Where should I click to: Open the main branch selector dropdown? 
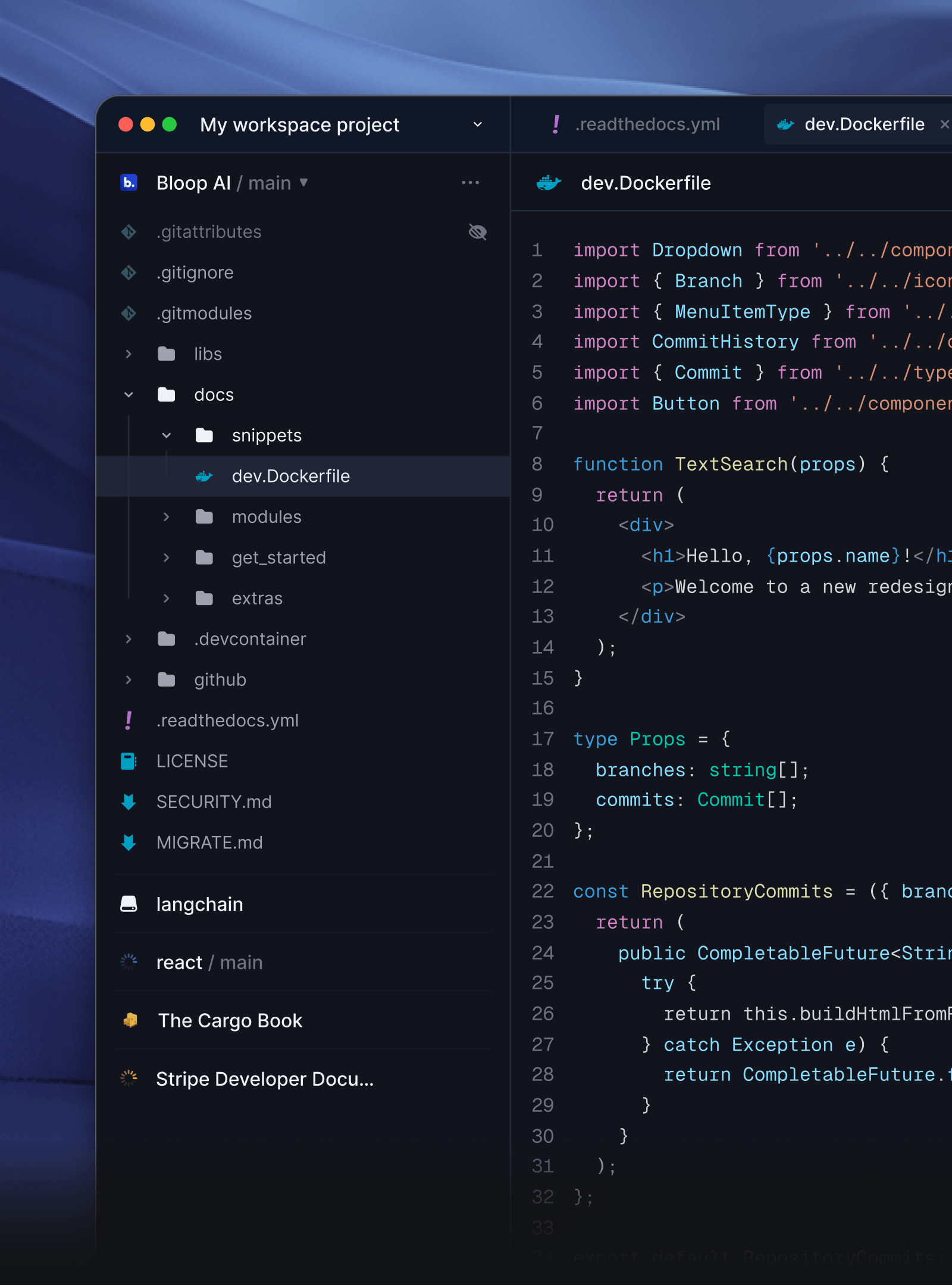point(303,183)
